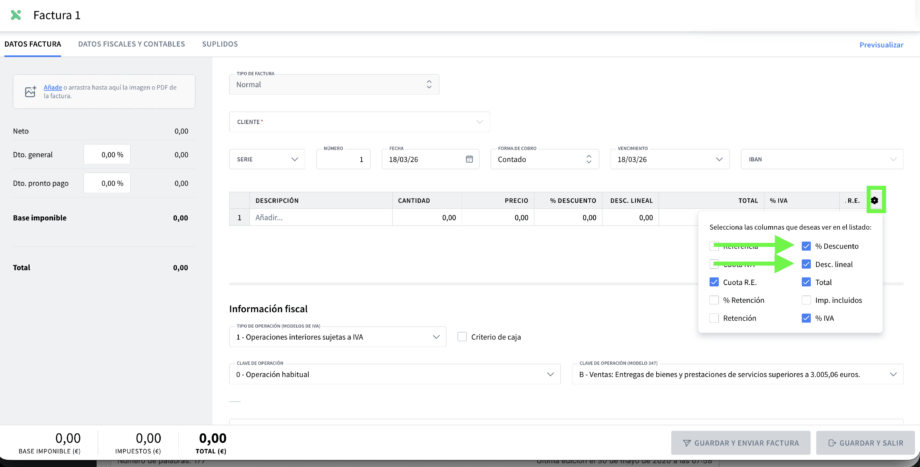920x467 pixels.
Task: Check the Criterio de caja checkbox
Action: point(462,337)
